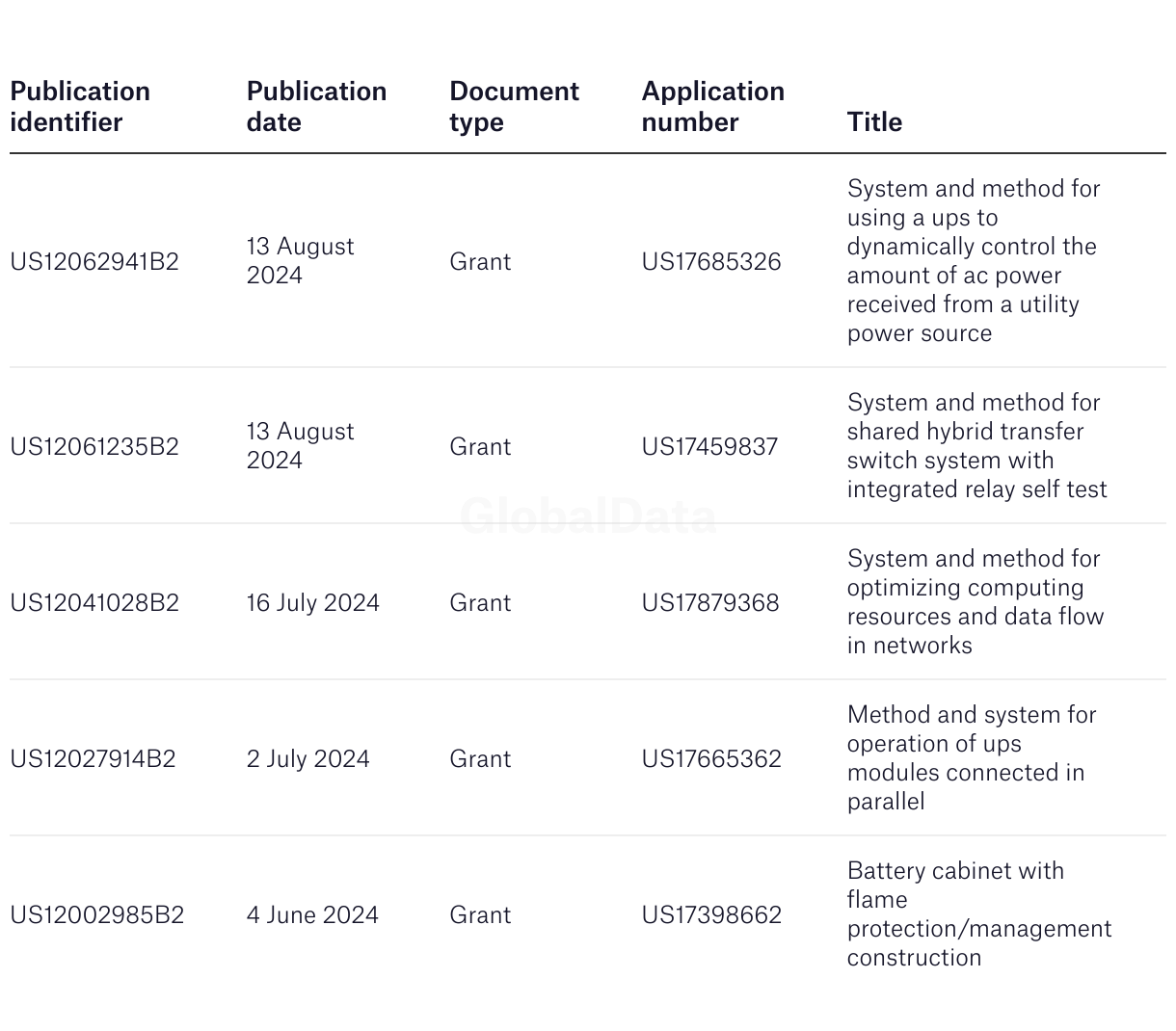
Task: Select application number US17665362
Action: coord(711,759)
